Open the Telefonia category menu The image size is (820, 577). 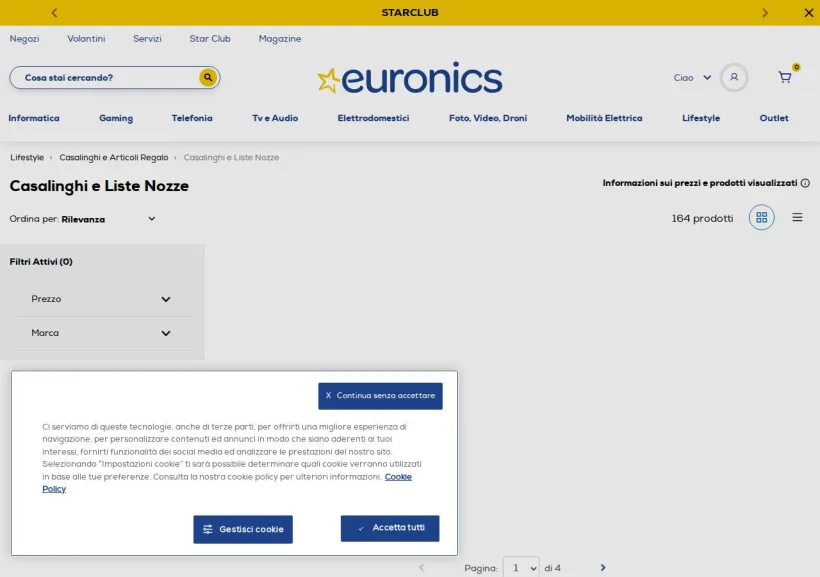[x=192, y=118]
